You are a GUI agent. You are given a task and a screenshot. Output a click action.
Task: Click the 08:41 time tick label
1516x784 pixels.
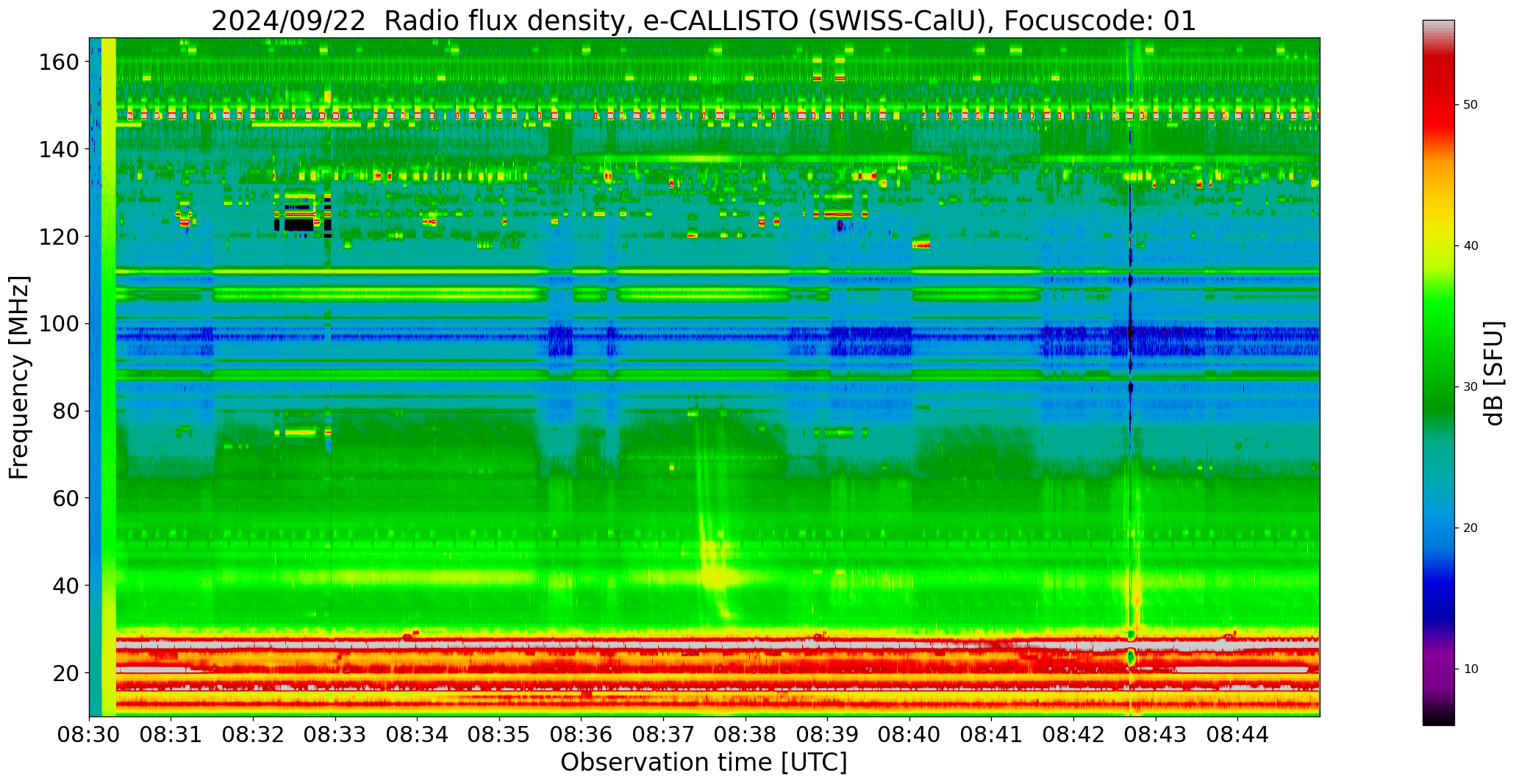(x=992, y=734)
